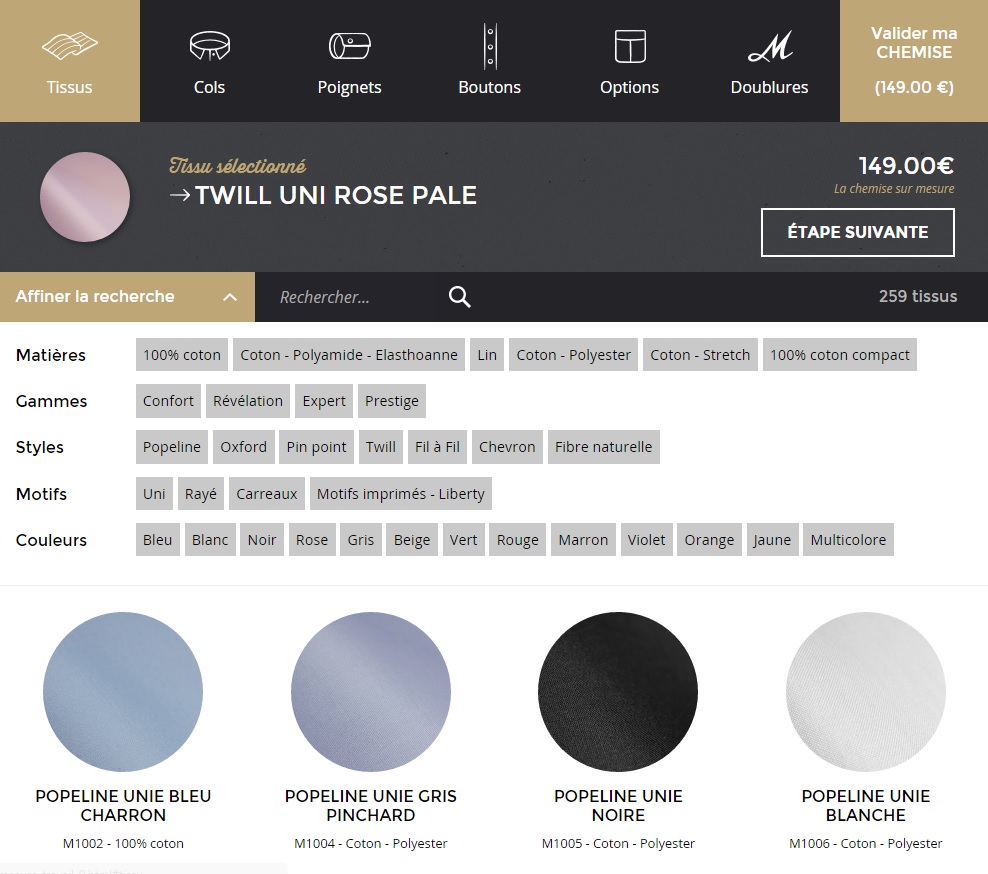Toggle the Twill style filter
This screenshot has width=988, height=874.
(380, 447)
